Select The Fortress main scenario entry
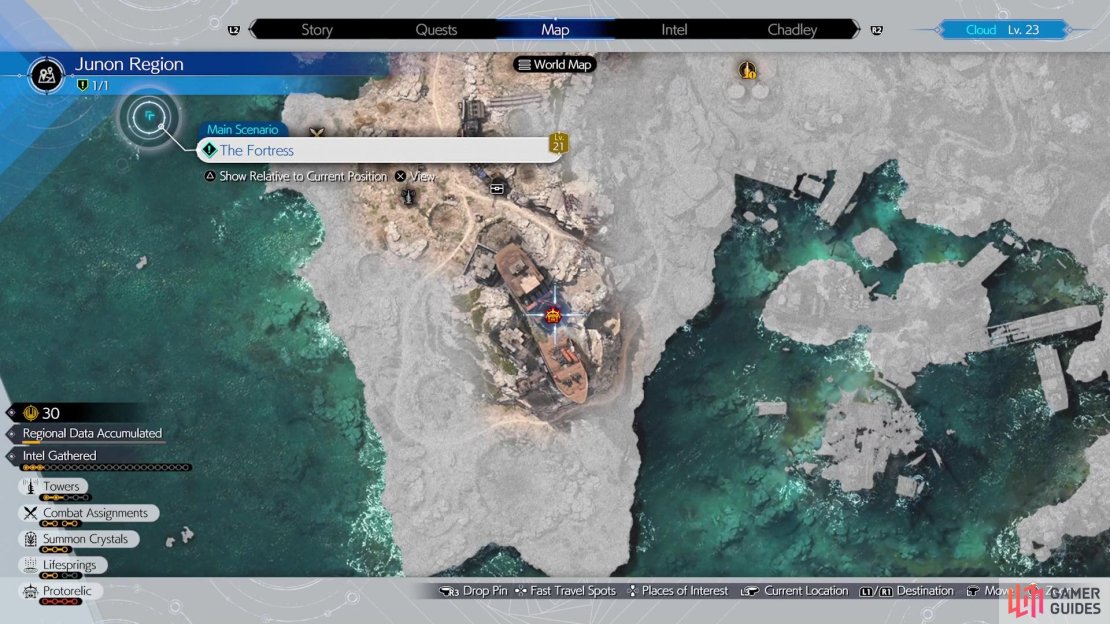 [x=378, y=150]
